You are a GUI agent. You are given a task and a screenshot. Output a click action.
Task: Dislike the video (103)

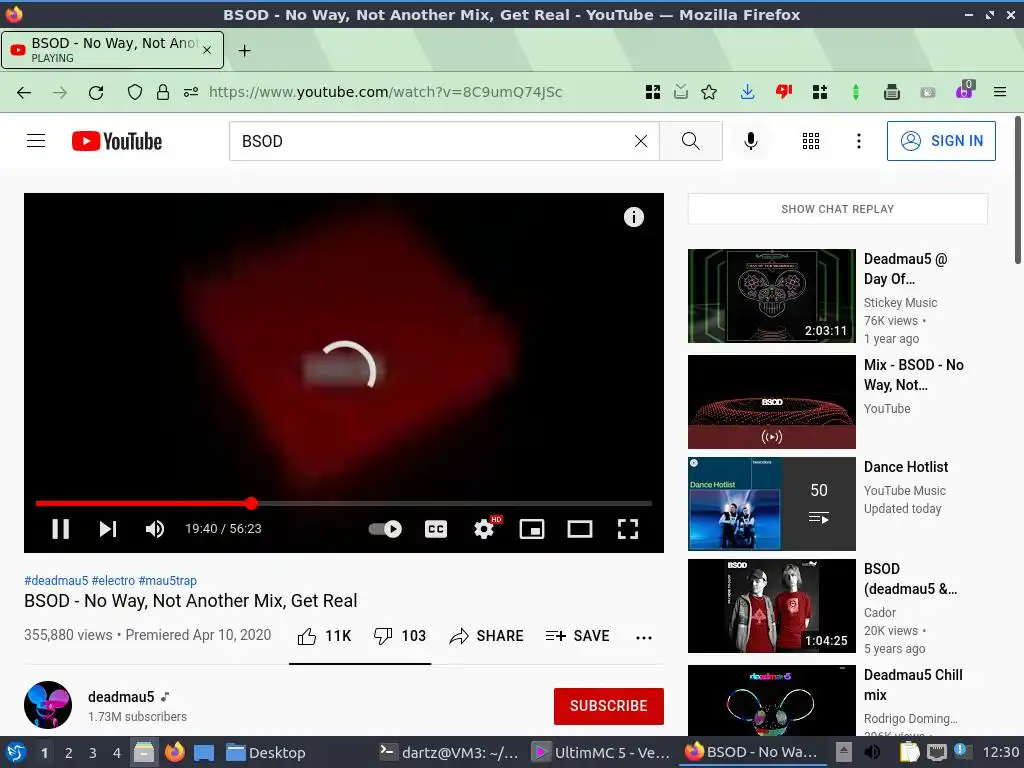(400, 636)
